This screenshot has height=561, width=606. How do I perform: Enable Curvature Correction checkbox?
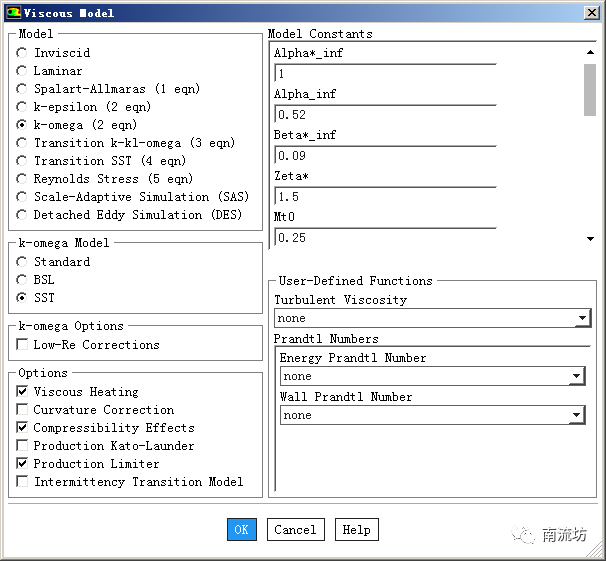pos(22,410)
